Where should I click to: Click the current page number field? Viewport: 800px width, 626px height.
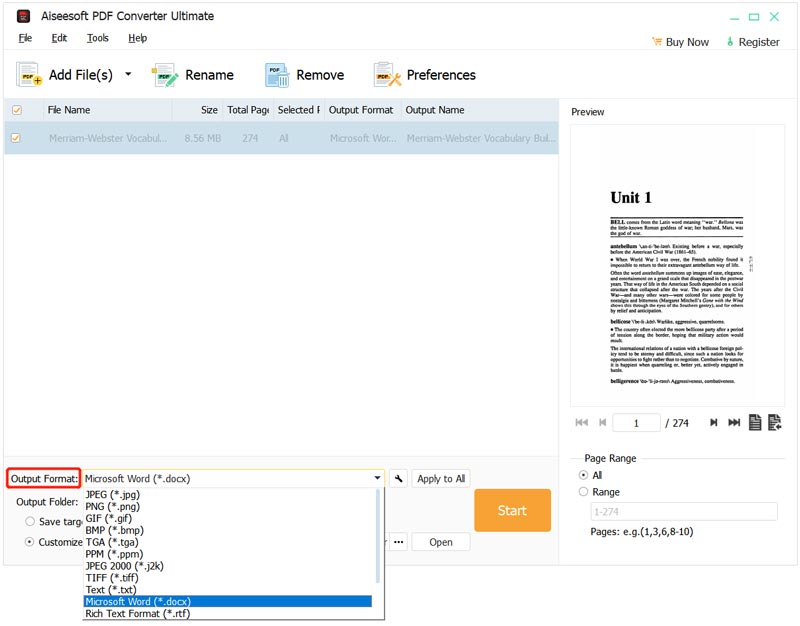coord(634,423)
